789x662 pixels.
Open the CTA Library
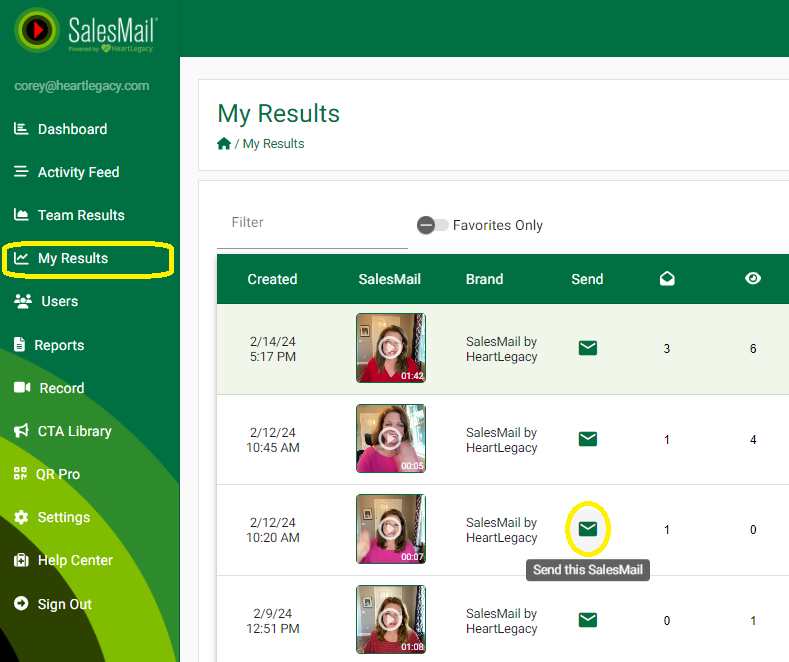pyautogui.click(x=74, y=431)
